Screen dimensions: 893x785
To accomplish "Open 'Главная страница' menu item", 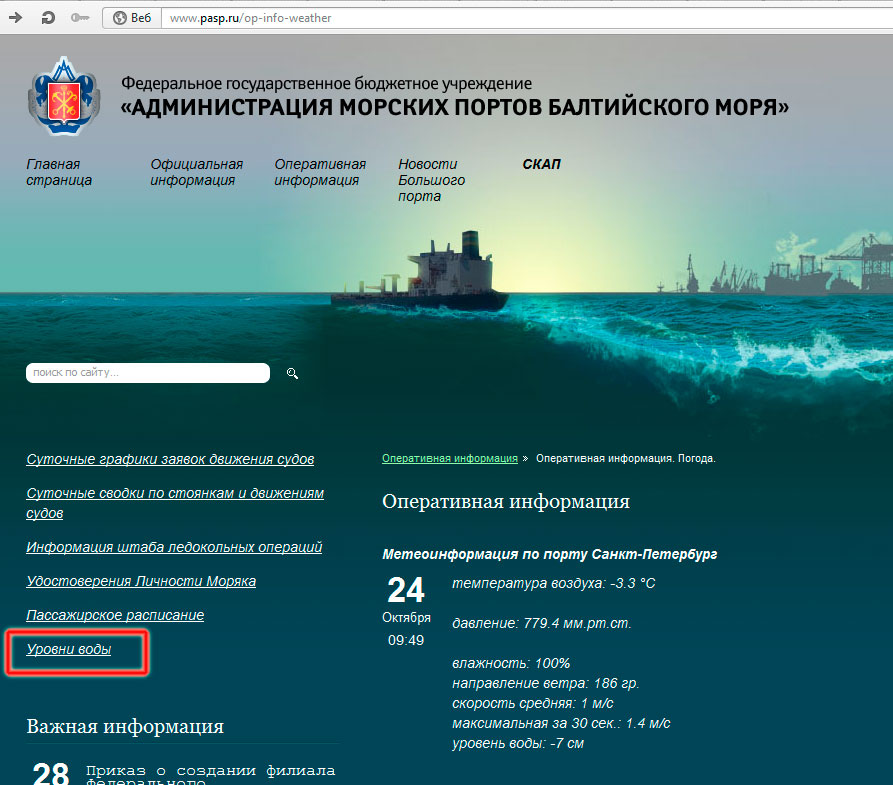I will coord(59,172).
